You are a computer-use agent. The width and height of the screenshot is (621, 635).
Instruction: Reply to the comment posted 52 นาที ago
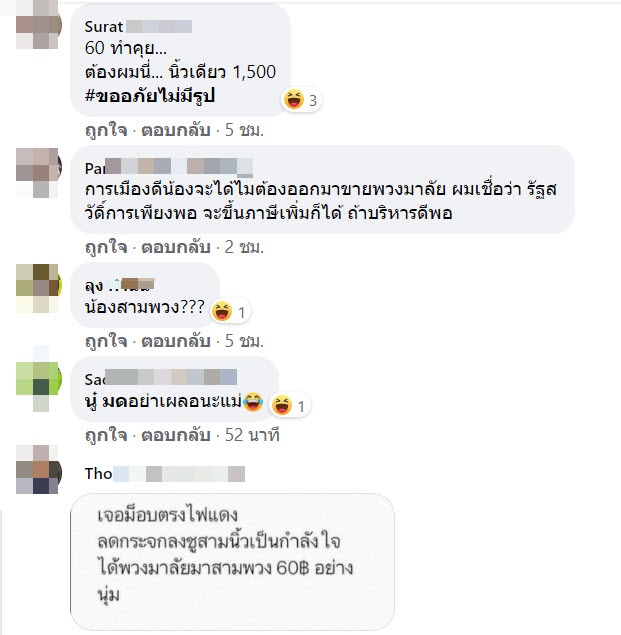click(x=176, y=435)
